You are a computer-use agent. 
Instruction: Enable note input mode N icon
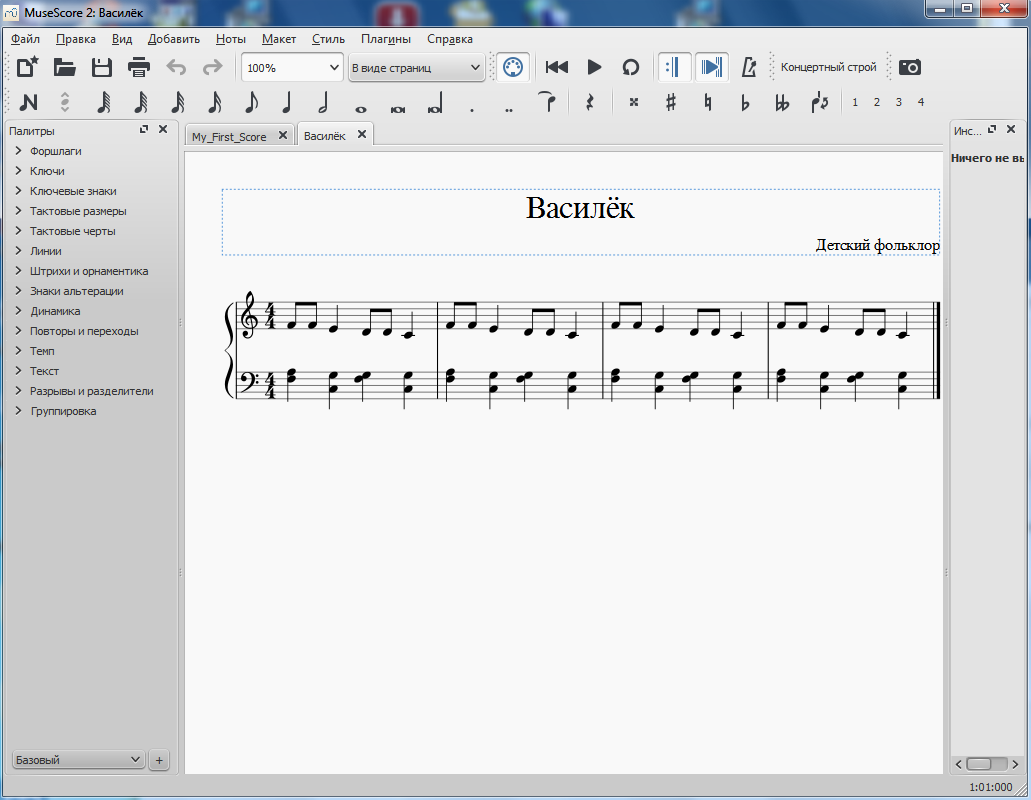[x=28, y=103]
